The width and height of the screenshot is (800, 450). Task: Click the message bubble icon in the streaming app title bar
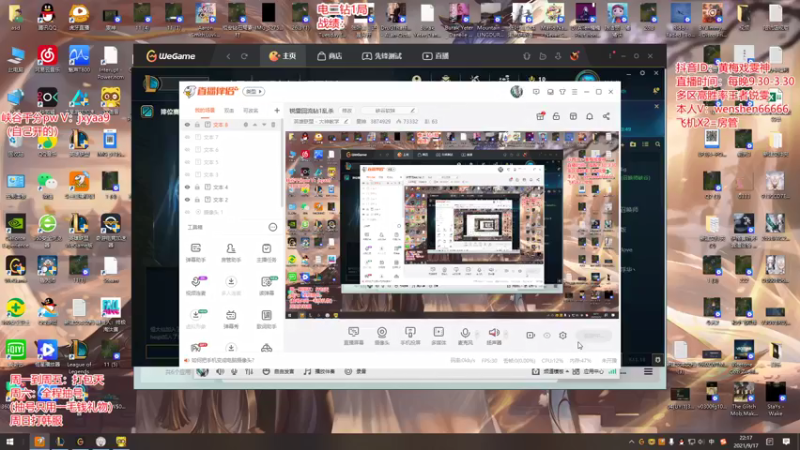click(x=536, y=92)
